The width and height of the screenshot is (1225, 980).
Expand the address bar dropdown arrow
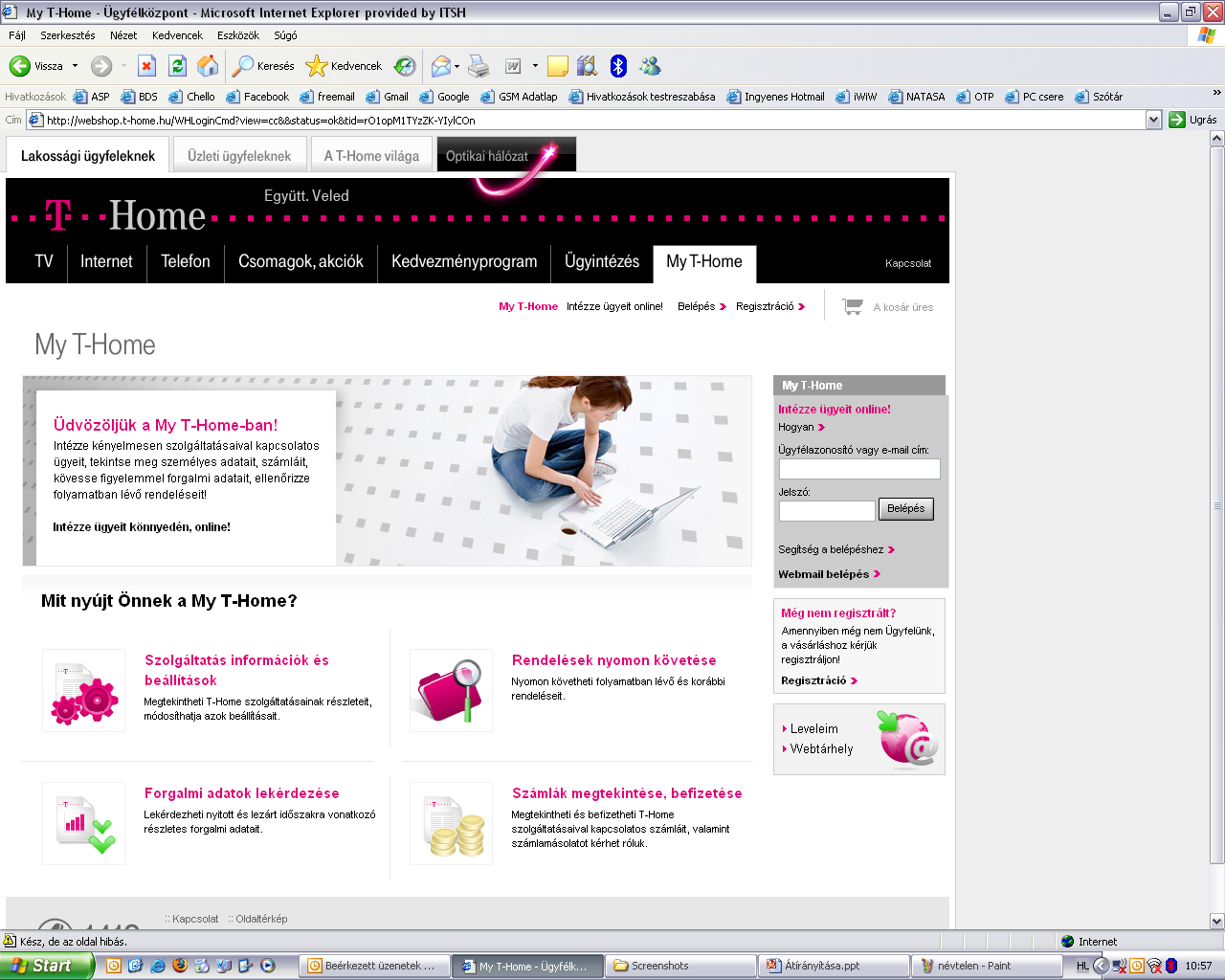1153,120
